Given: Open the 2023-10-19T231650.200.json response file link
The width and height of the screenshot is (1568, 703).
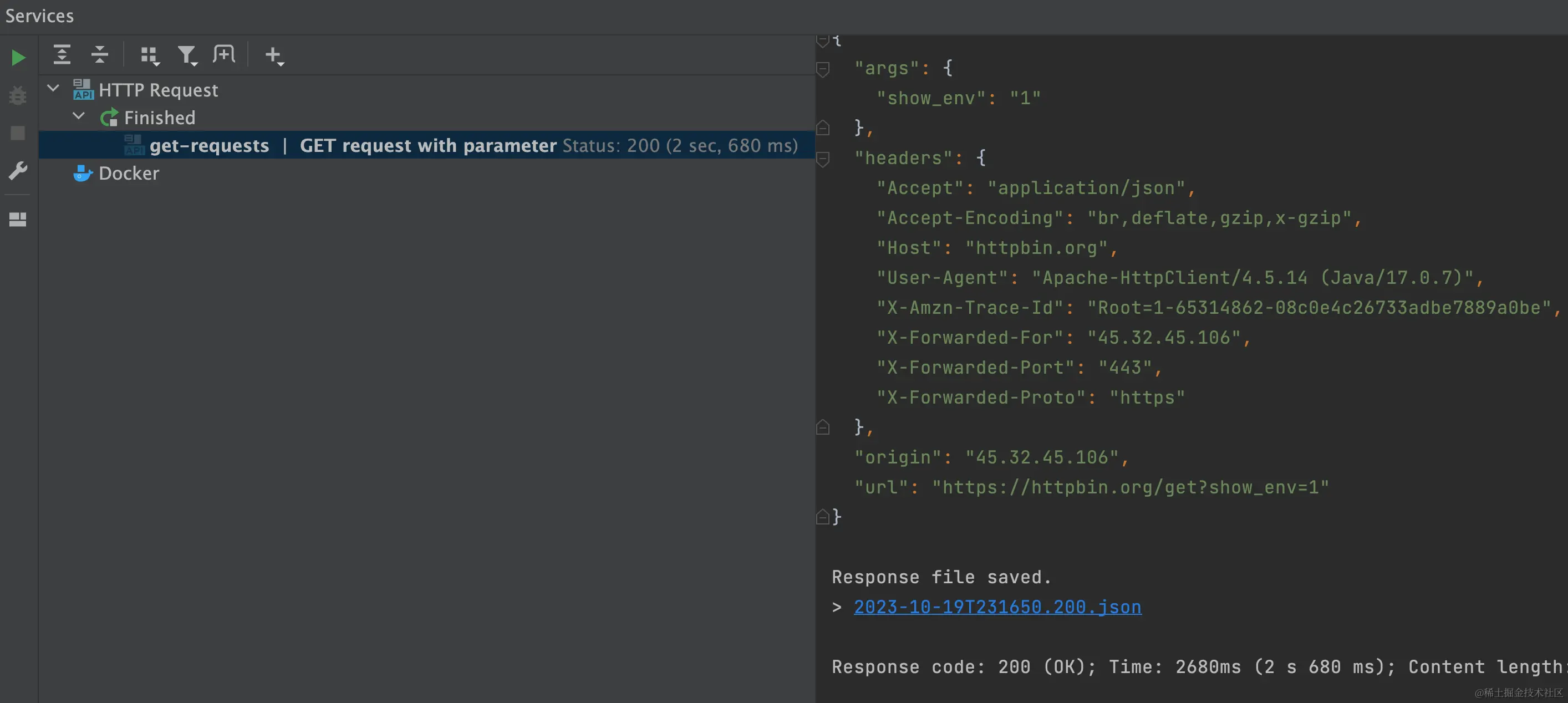Looking at the screenshot, I should click(x=997, y=607).
